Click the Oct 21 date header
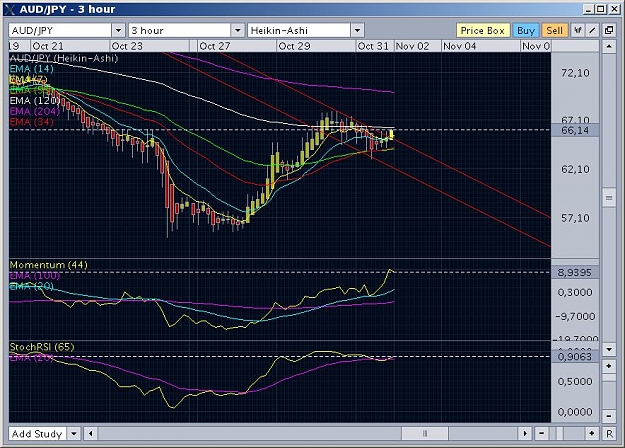625x448 pixels. point(48,46)
